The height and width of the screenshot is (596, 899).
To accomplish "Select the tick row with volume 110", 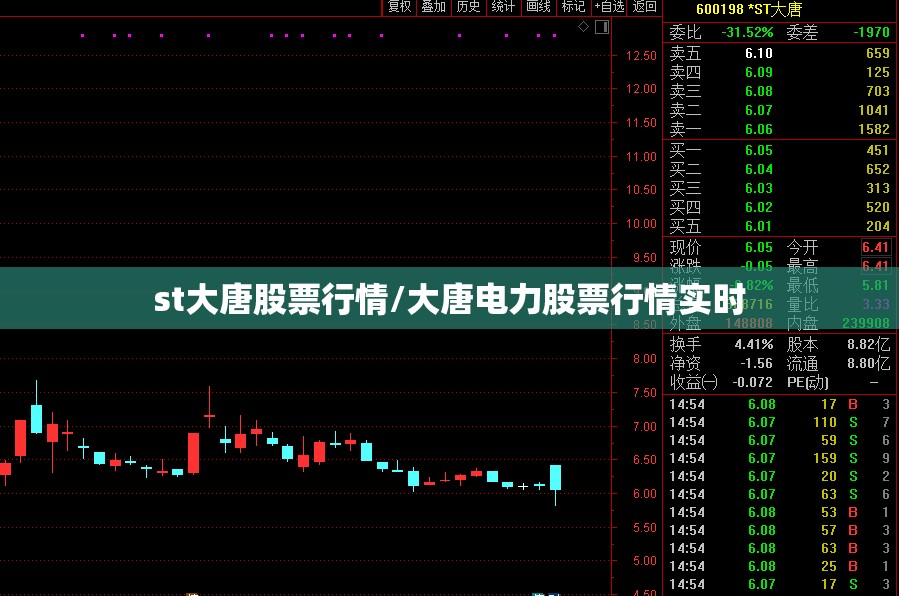I will 780,422.
